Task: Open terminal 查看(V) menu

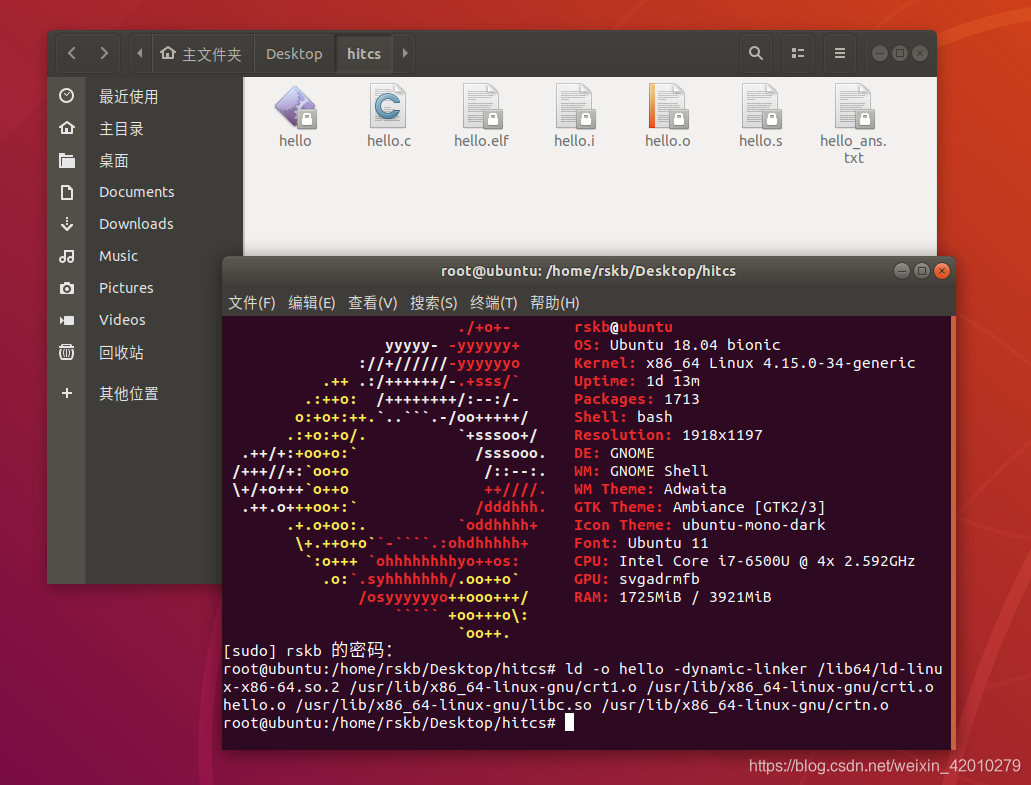Action: 373,303
